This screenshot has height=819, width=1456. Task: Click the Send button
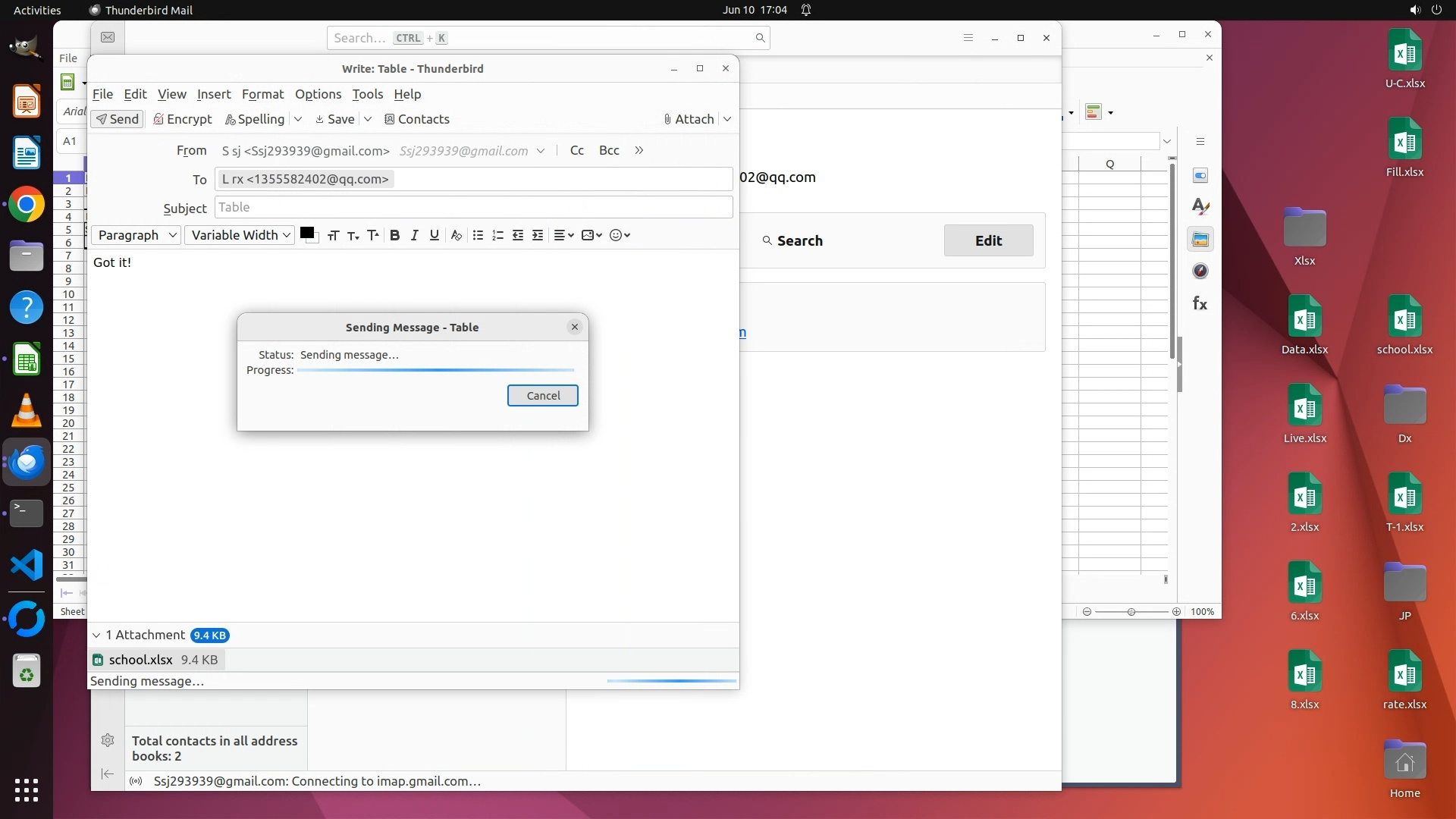pos(118,119)
